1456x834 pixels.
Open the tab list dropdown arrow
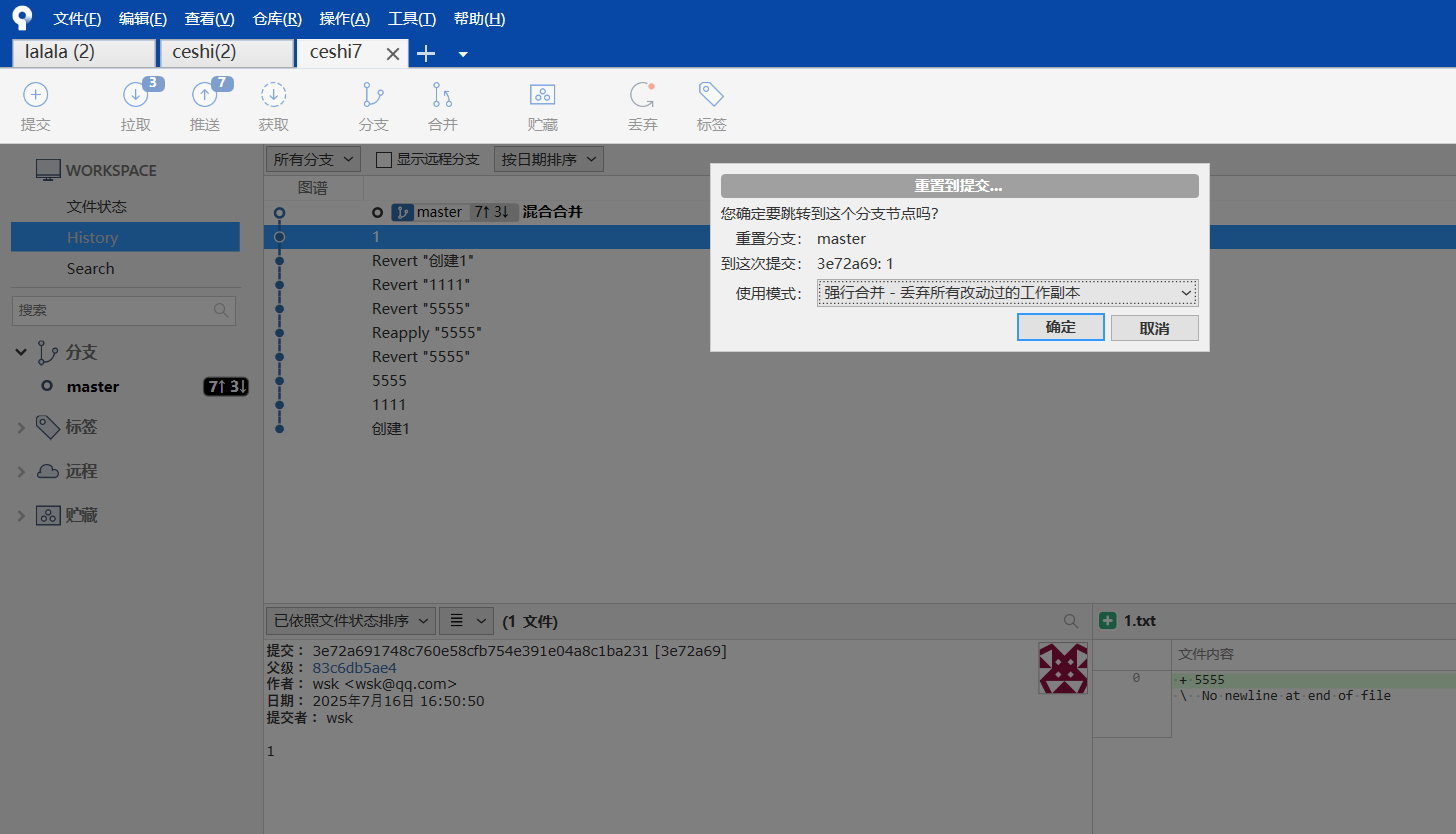463,55
